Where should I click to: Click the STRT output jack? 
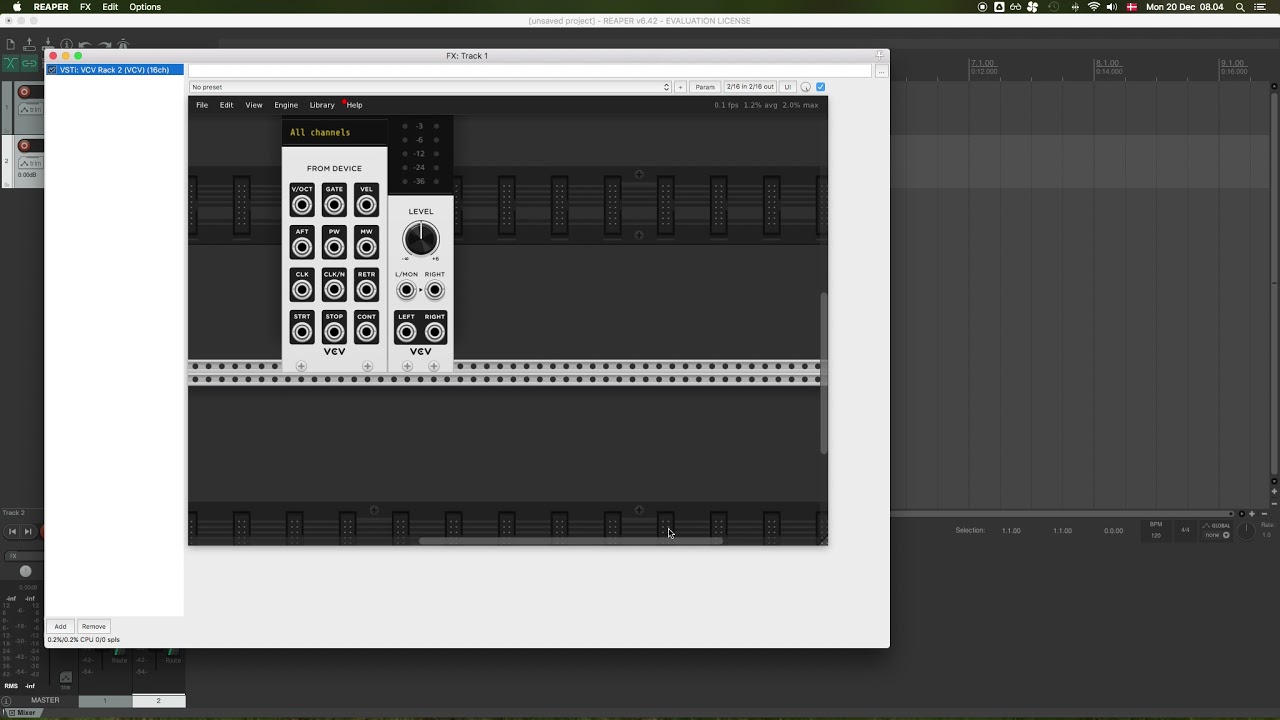pos(302,332)
